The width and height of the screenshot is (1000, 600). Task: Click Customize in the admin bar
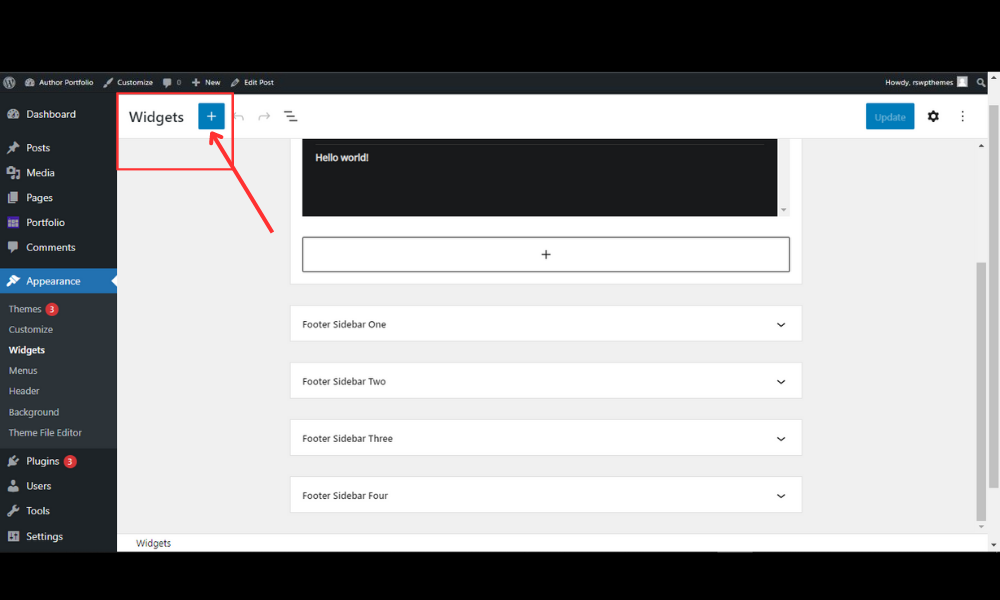pyautogui.click(x=135, y=82)
